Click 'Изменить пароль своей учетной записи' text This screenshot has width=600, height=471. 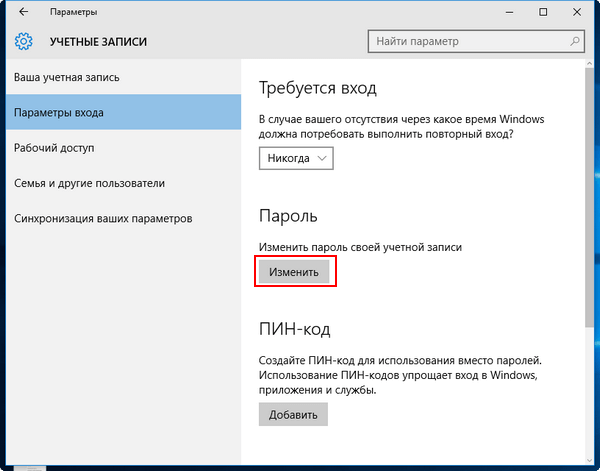(360, 247)
